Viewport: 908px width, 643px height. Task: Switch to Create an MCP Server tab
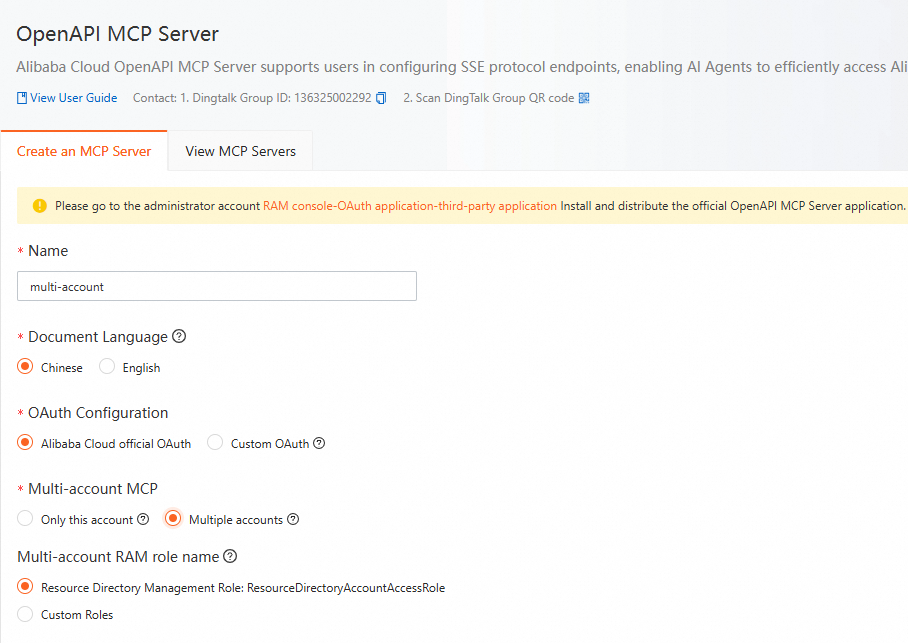click(x=84, y=151)
